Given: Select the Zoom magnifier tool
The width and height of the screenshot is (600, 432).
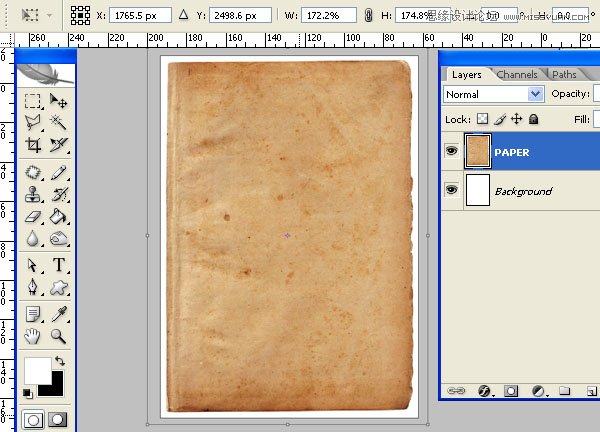Looking at the screenshot, I should [x=59, y=336].
